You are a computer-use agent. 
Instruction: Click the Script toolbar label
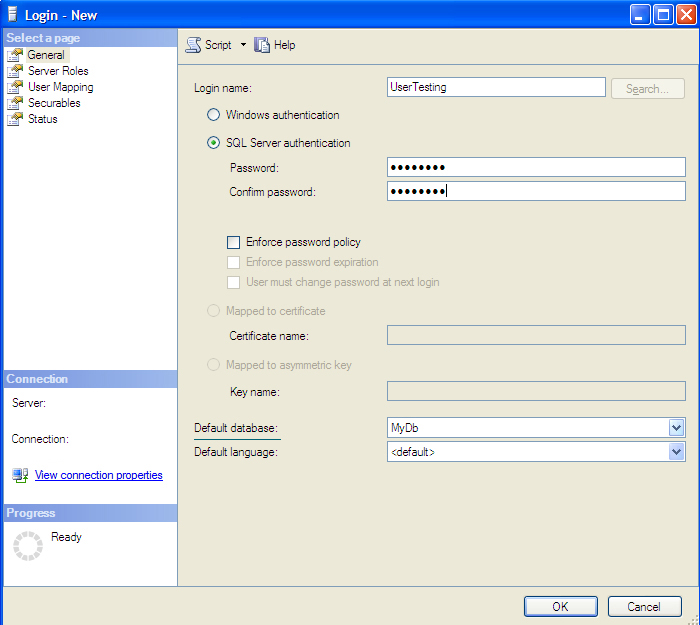tap(218, 45)
